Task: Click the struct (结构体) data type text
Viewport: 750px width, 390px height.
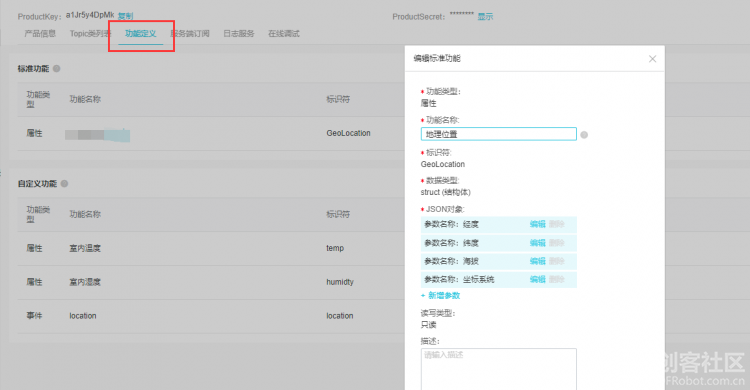Action: pyautogui.click(x=445, y=192)
